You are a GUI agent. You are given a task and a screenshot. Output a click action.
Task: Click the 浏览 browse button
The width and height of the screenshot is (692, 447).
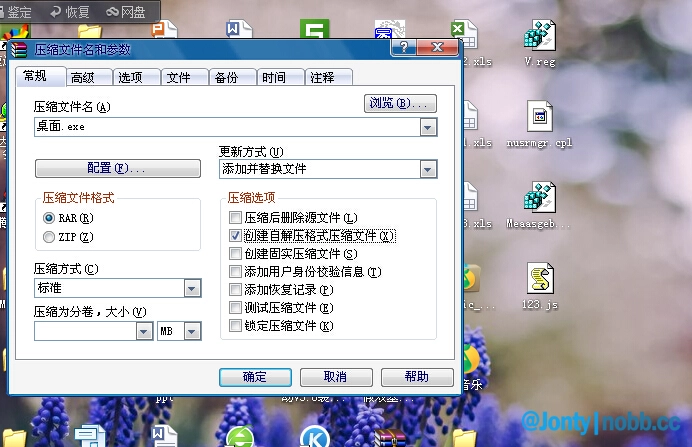tap(400, 103)
